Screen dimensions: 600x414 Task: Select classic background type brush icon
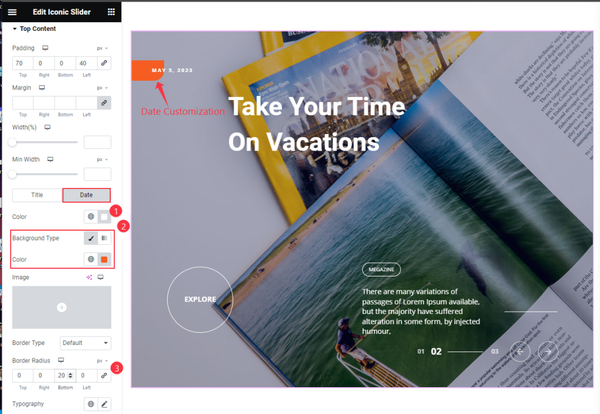(x=91, y=238)
